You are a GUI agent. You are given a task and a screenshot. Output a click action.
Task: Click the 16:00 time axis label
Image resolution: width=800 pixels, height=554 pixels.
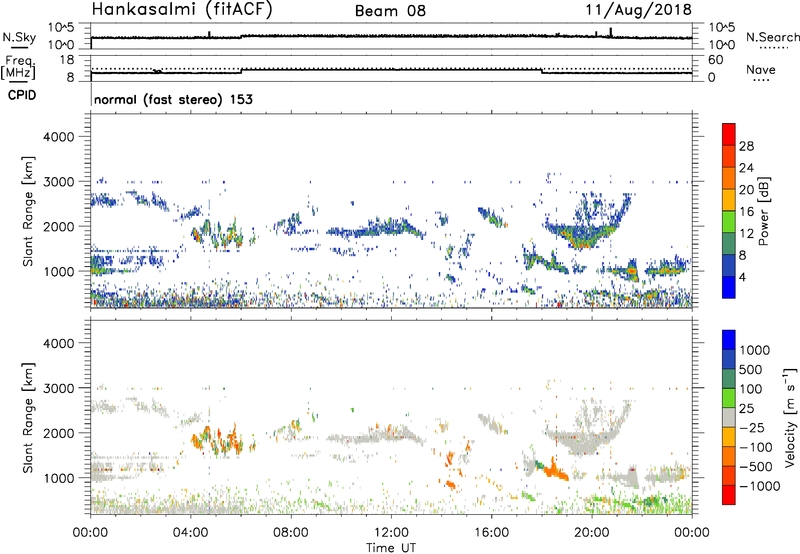pos(491,533)
